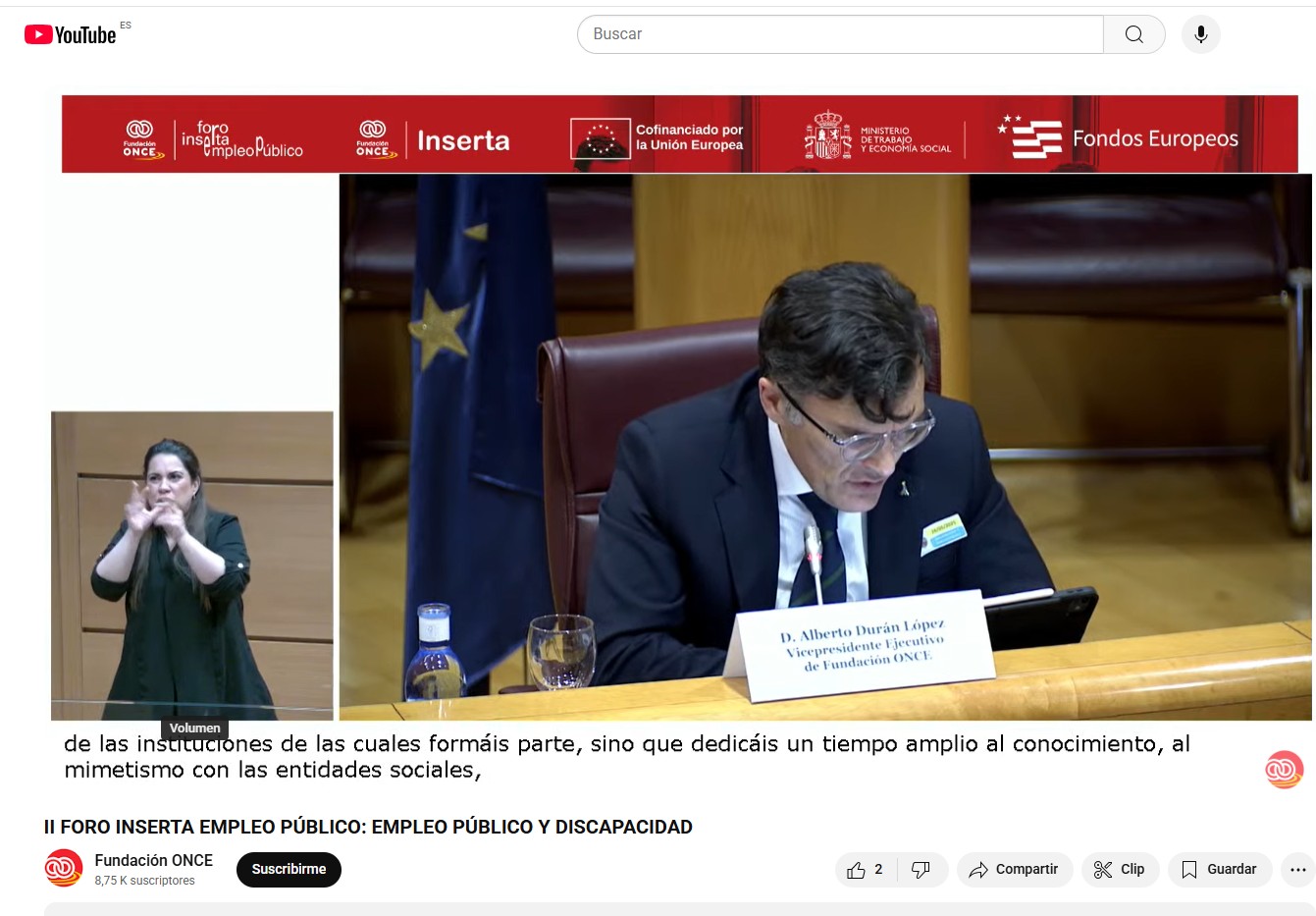The image size is (1316, 916).
Task: Click the sign language interpreter inset
Action: (x=192, y=566)
